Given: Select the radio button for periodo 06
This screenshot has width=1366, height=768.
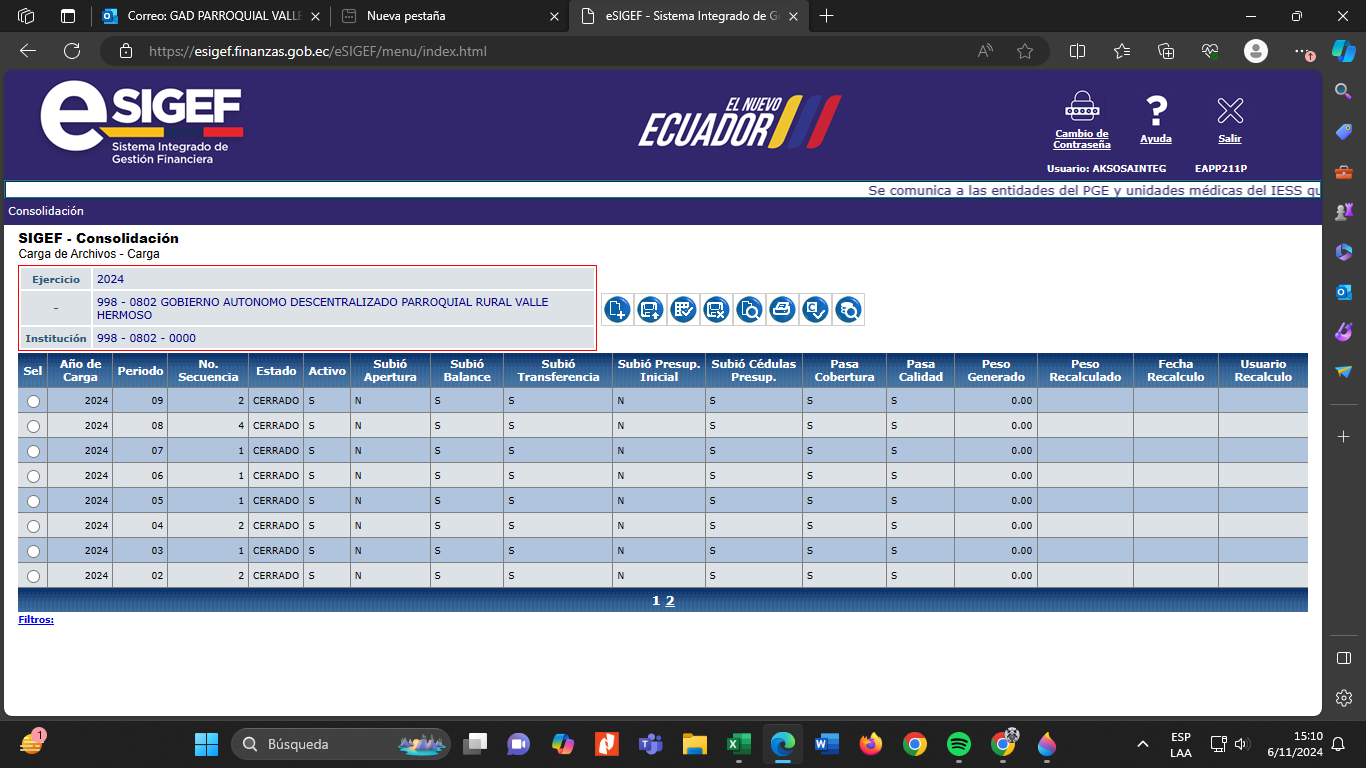Looking at the screenshot, I should pos(33,476).
